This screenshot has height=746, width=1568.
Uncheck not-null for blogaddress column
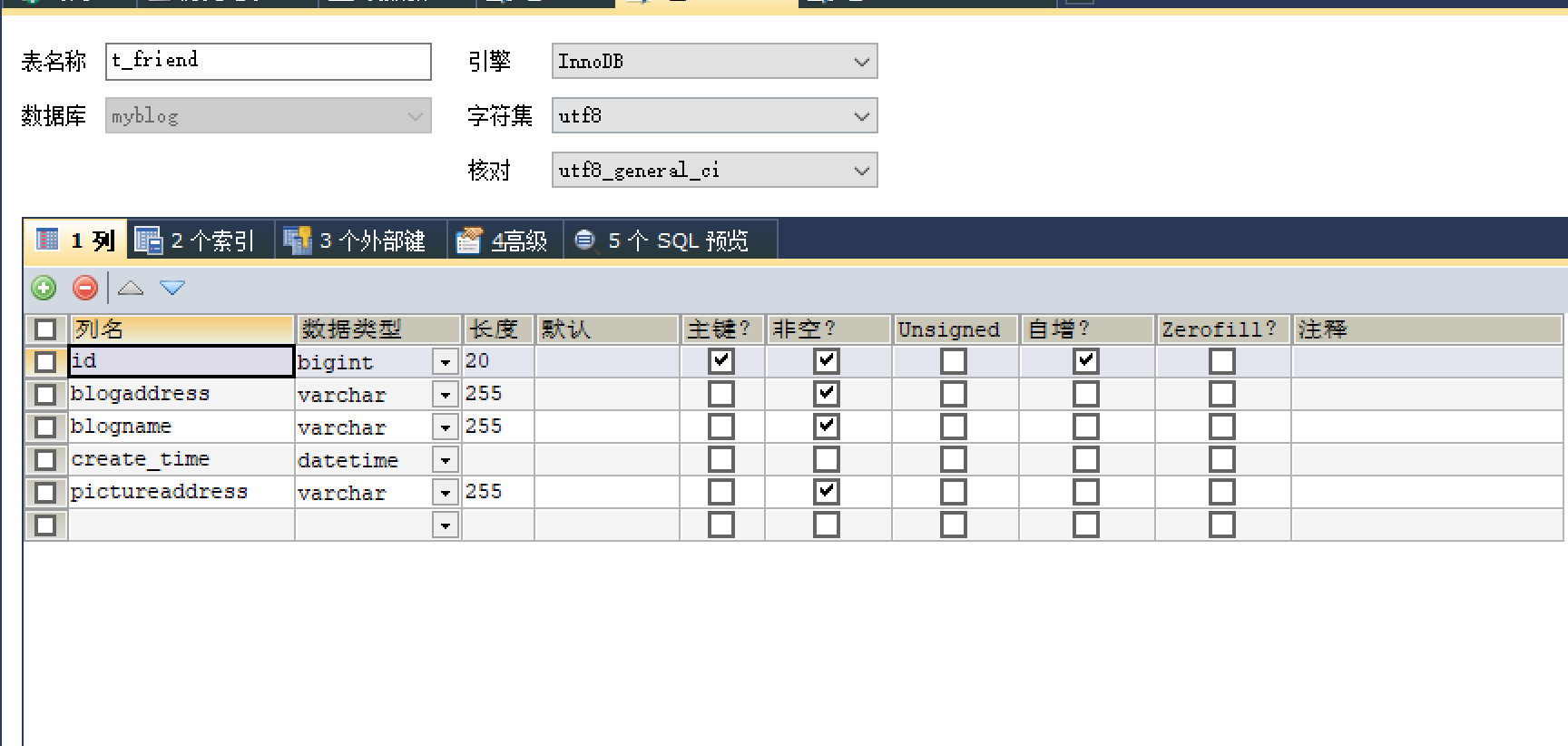[827, 394]
